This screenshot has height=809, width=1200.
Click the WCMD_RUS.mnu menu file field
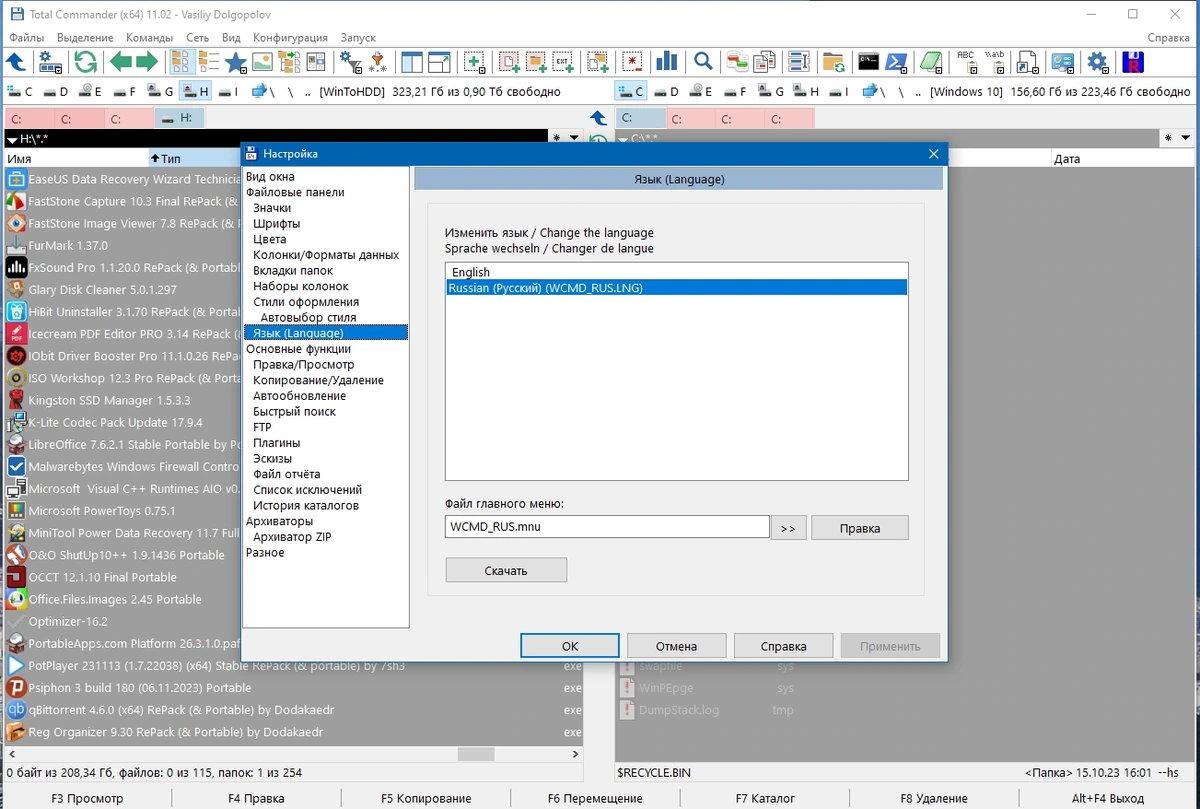[607, 527]
